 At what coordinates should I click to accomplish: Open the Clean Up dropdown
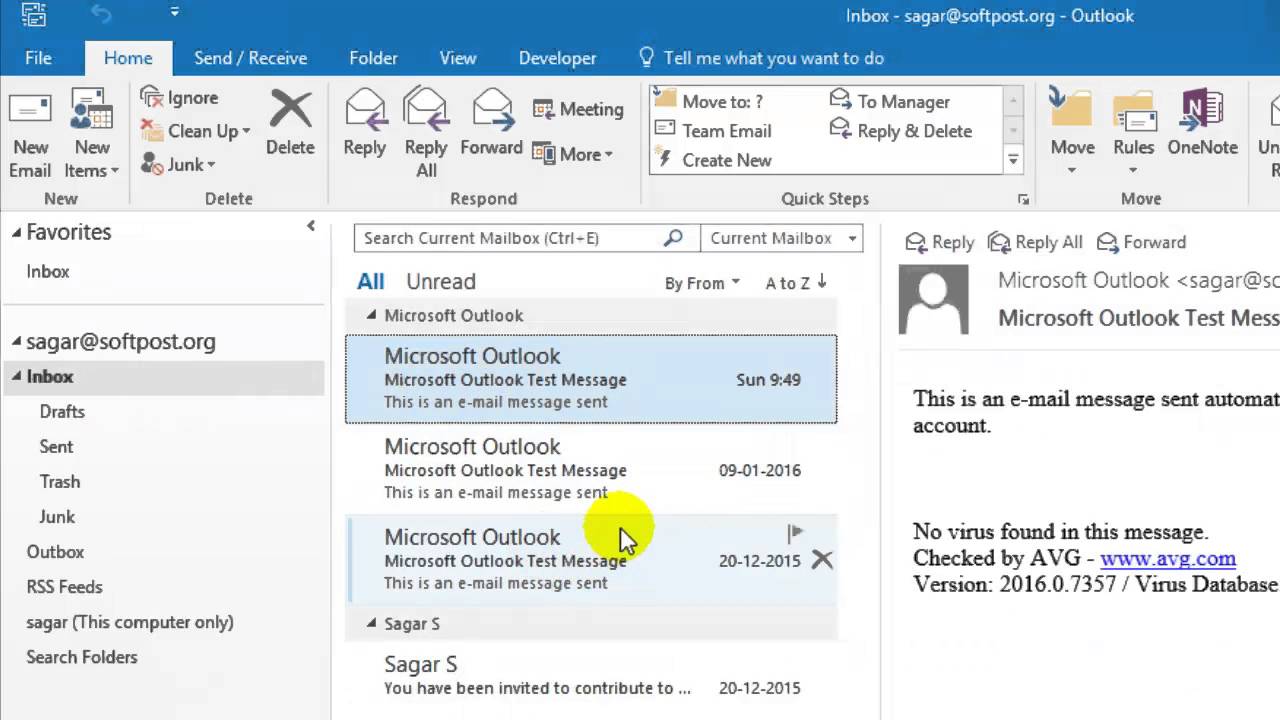tap(196, 131)
